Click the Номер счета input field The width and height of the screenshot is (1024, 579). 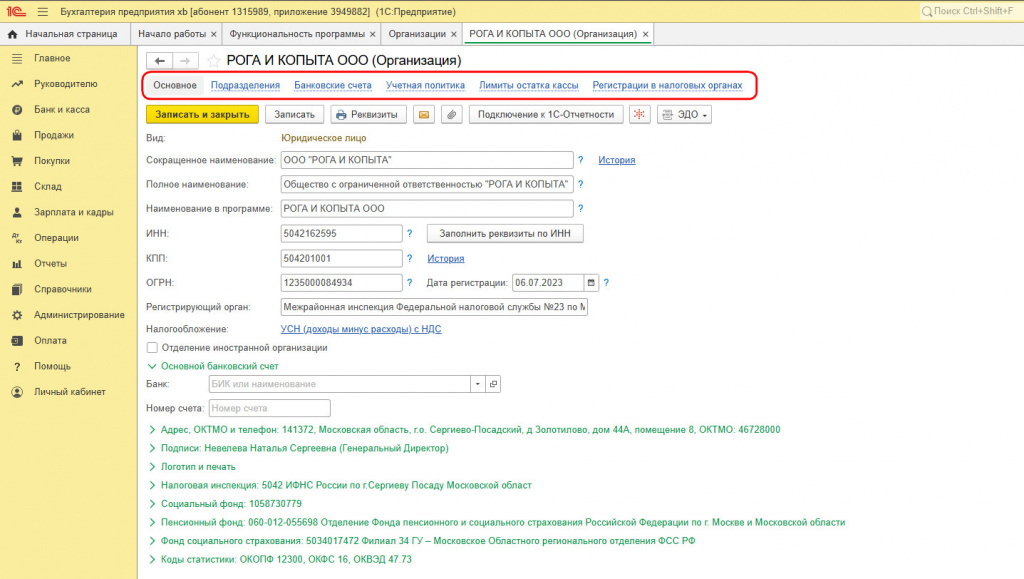point(270,409)
